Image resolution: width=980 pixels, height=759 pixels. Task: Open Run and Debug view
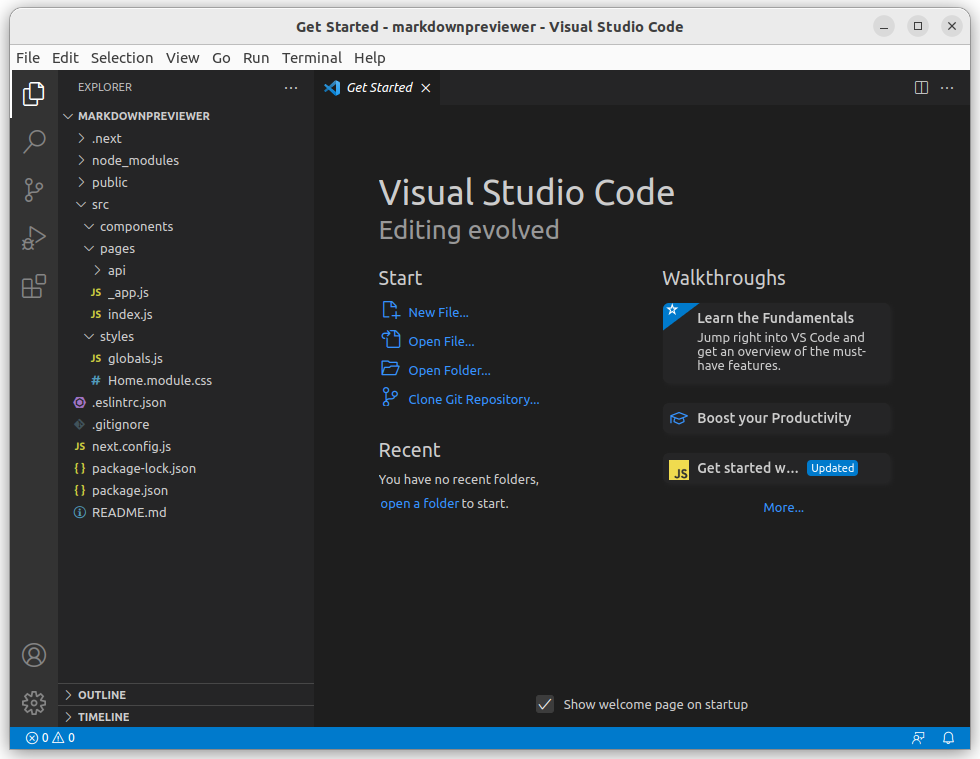click(34, 238)
